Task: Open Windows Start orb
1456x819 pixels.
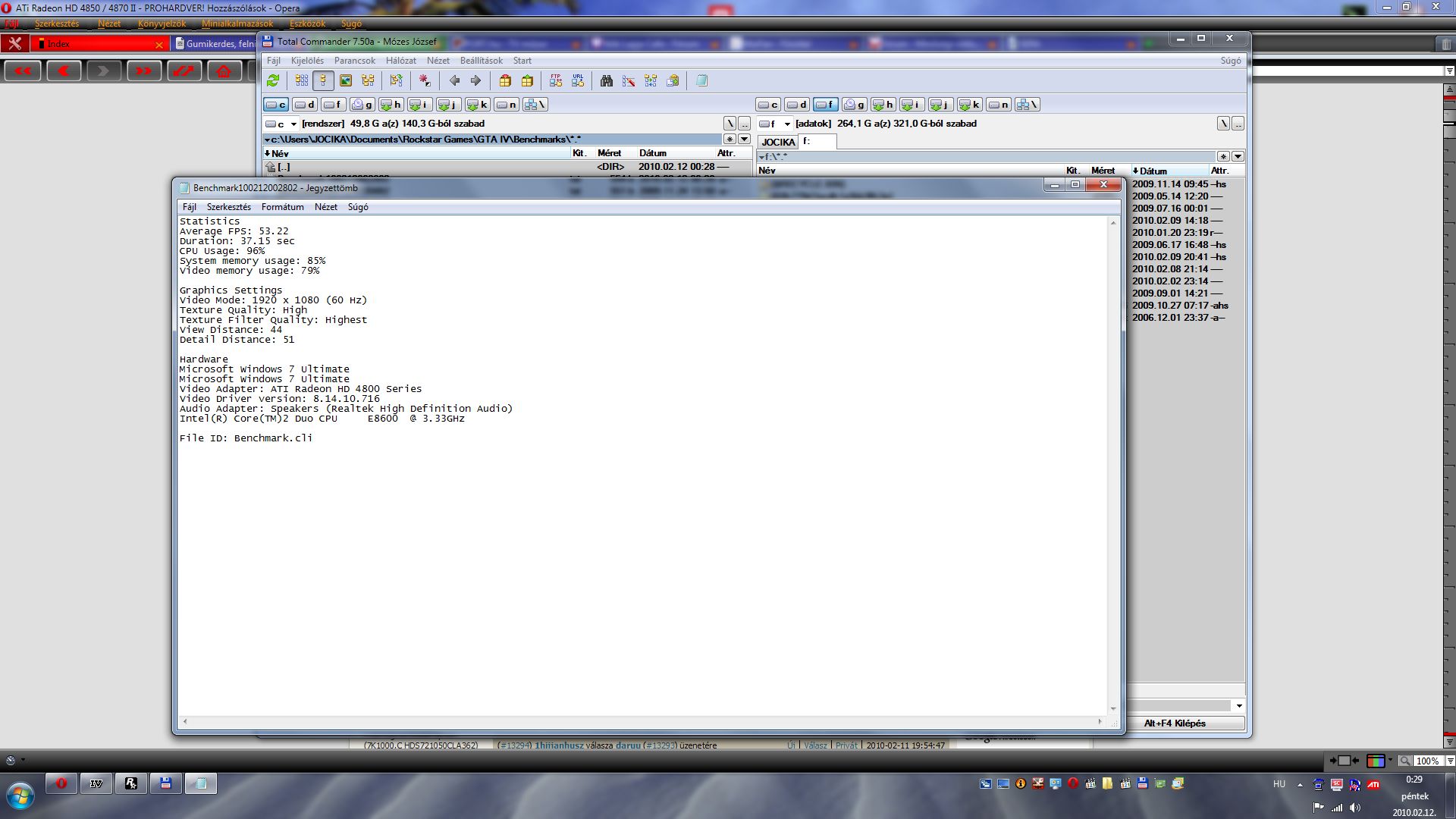Action: pyautogui.click(x=20, y=796)
